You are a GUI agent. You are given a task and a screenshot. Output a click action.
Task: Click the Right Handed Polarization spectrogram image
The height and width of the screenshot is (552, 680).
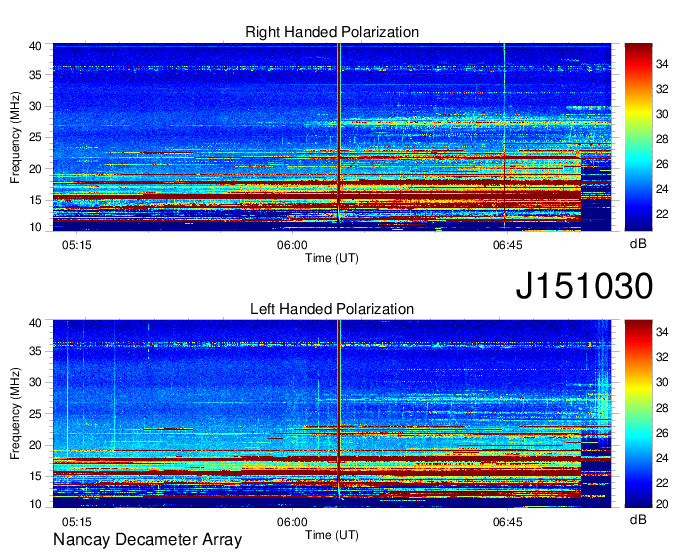pos(332,137)
